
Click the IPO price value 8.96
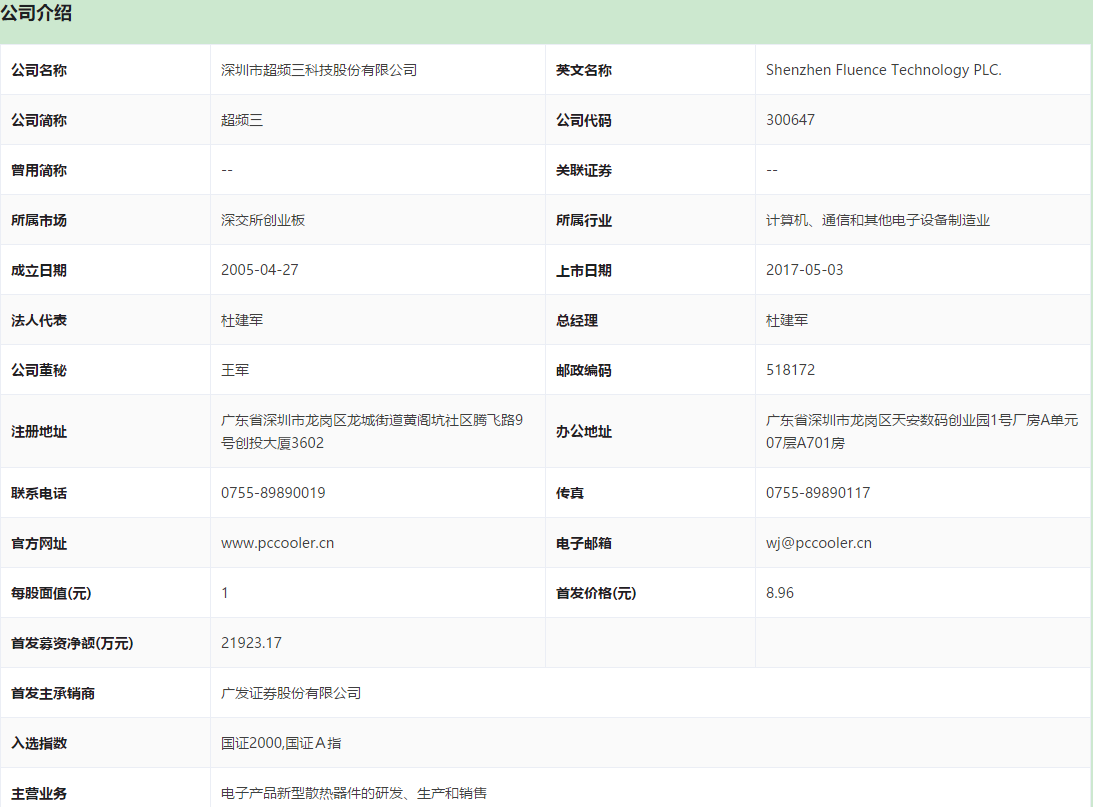[x=780, y=593]
